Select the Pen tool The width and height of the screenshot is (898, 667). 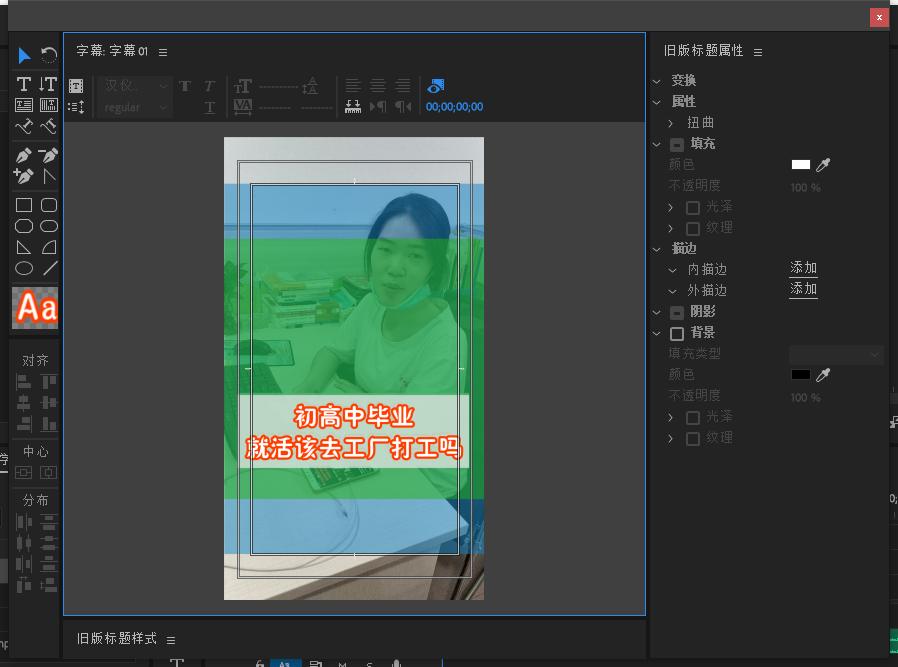pyautogui.click(x=22, y=155)
